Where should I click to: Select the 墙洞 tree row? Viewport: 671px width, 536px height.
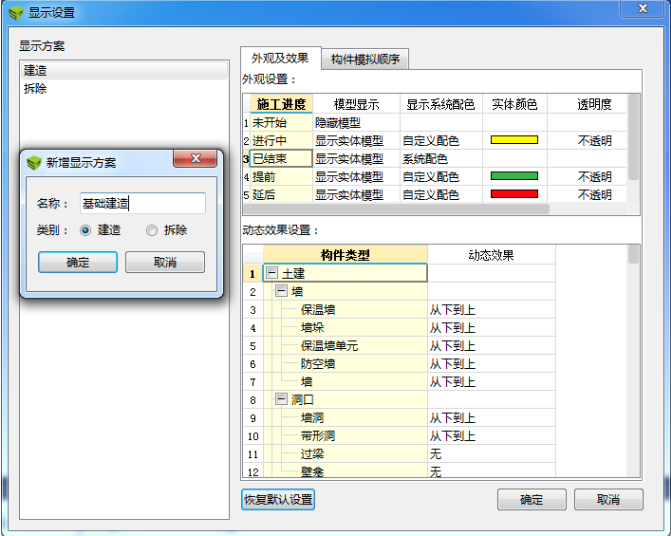(x=345, y=418)
